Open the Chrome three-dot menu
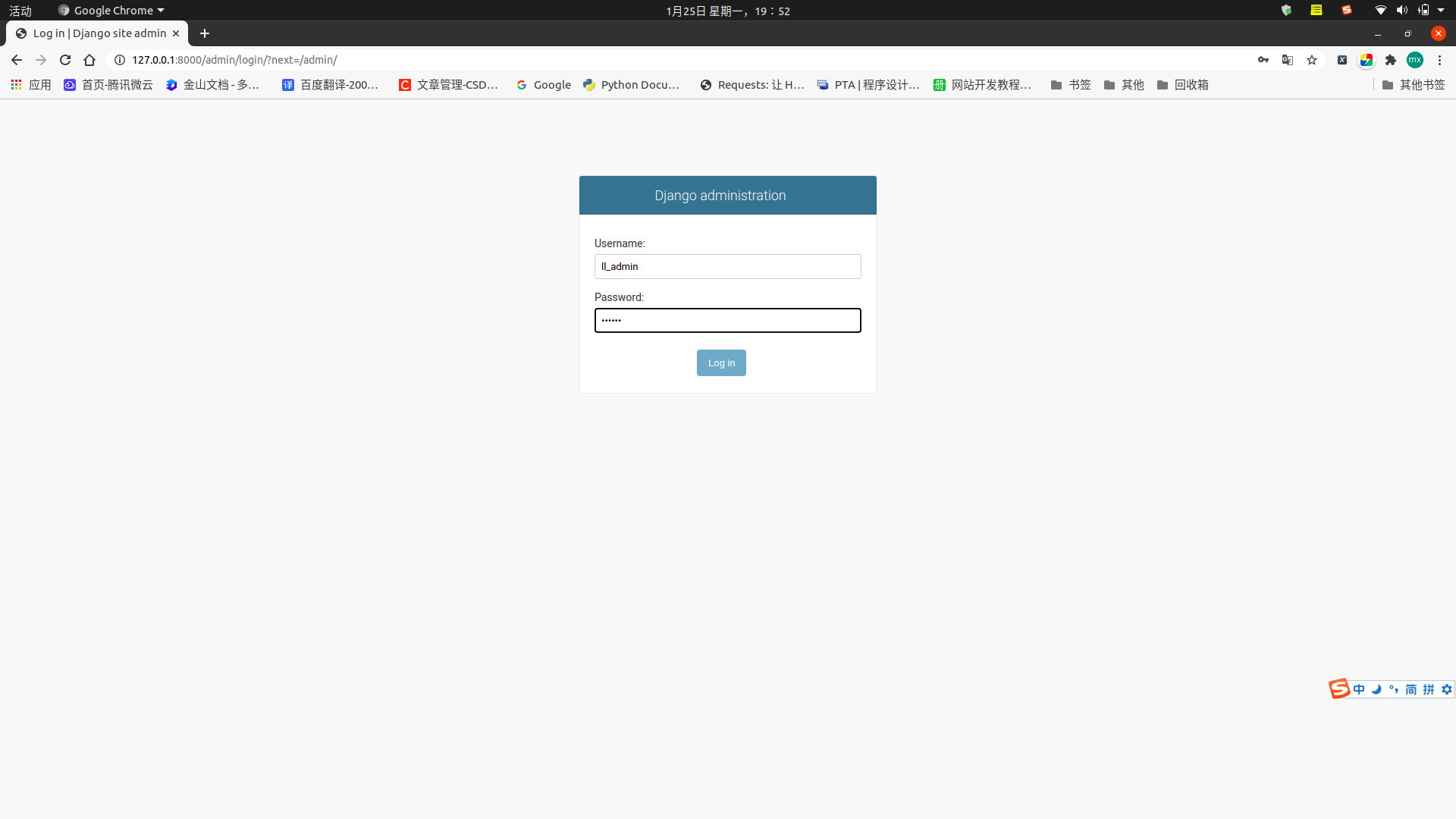Image resolution: width=1456 pixels, height=819 pixels. (x=1439, y=60)
